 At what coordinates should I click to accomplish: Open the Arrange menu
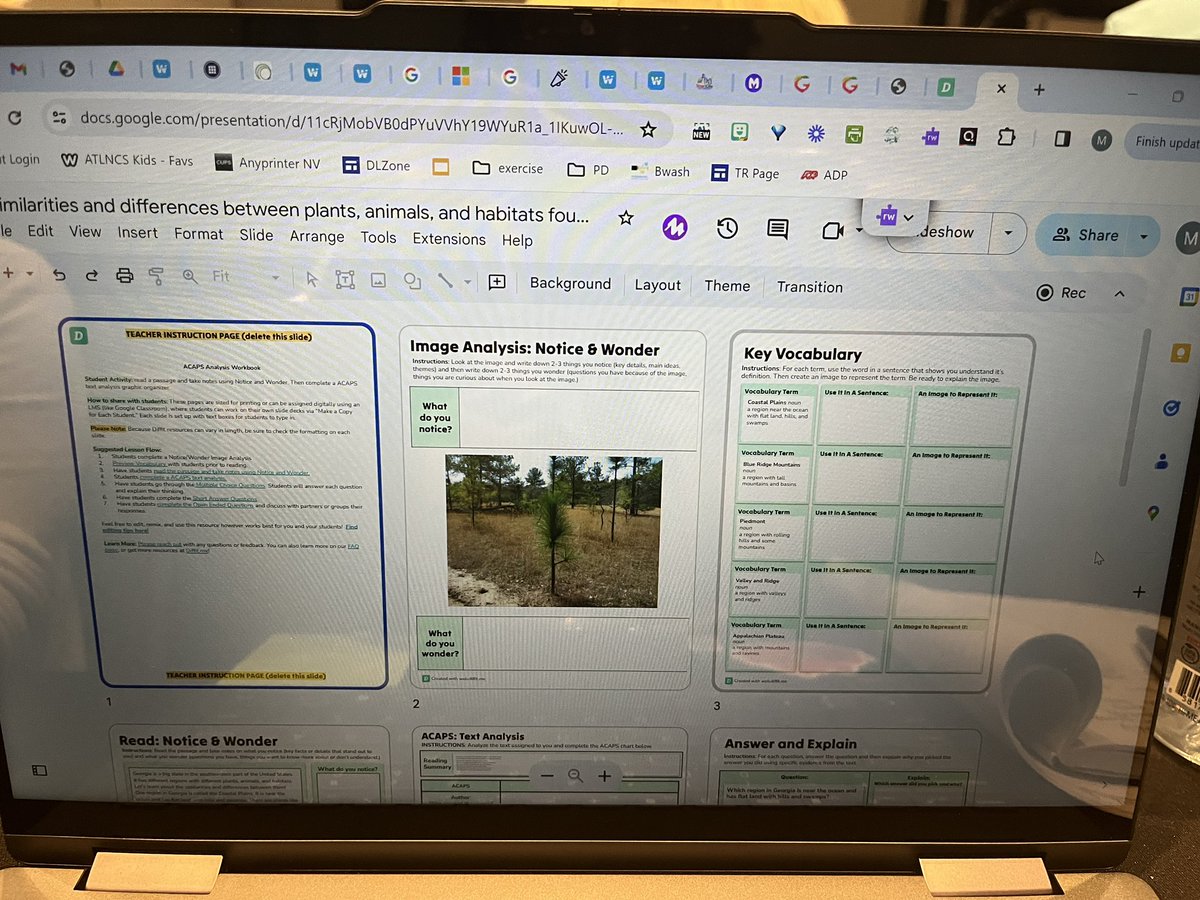(x=317, y=237)
